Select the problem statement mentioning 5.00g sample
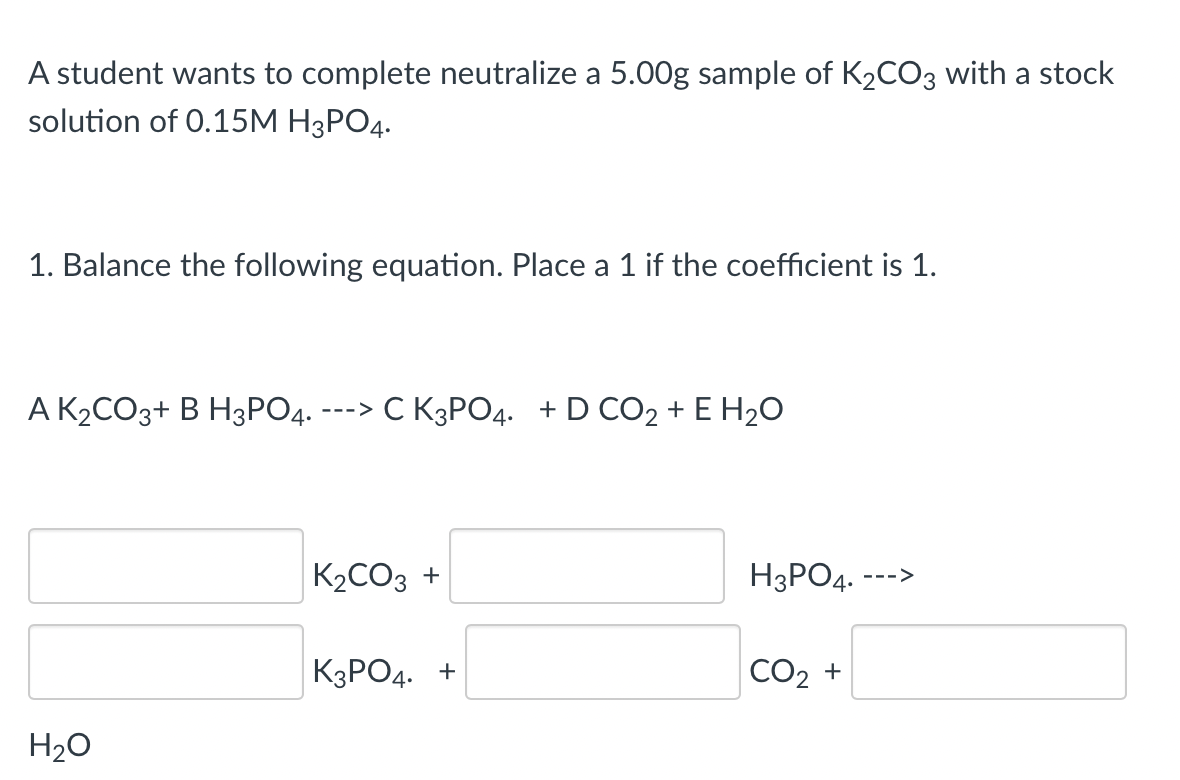This screenshot has width=1180, height=780. coord(570,72)
